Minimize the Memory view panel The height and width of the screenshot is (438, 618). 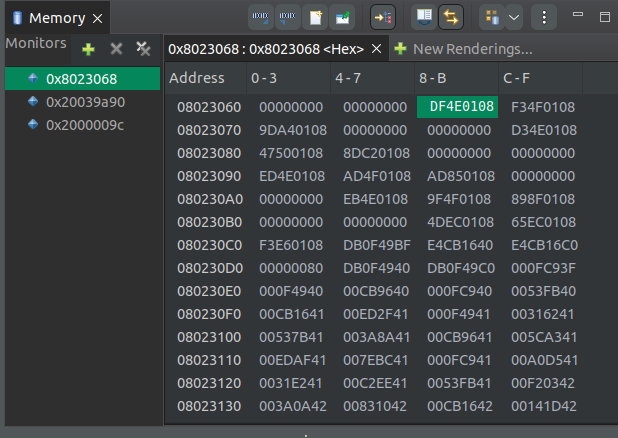pyautogui.click(x=578, y=15)
